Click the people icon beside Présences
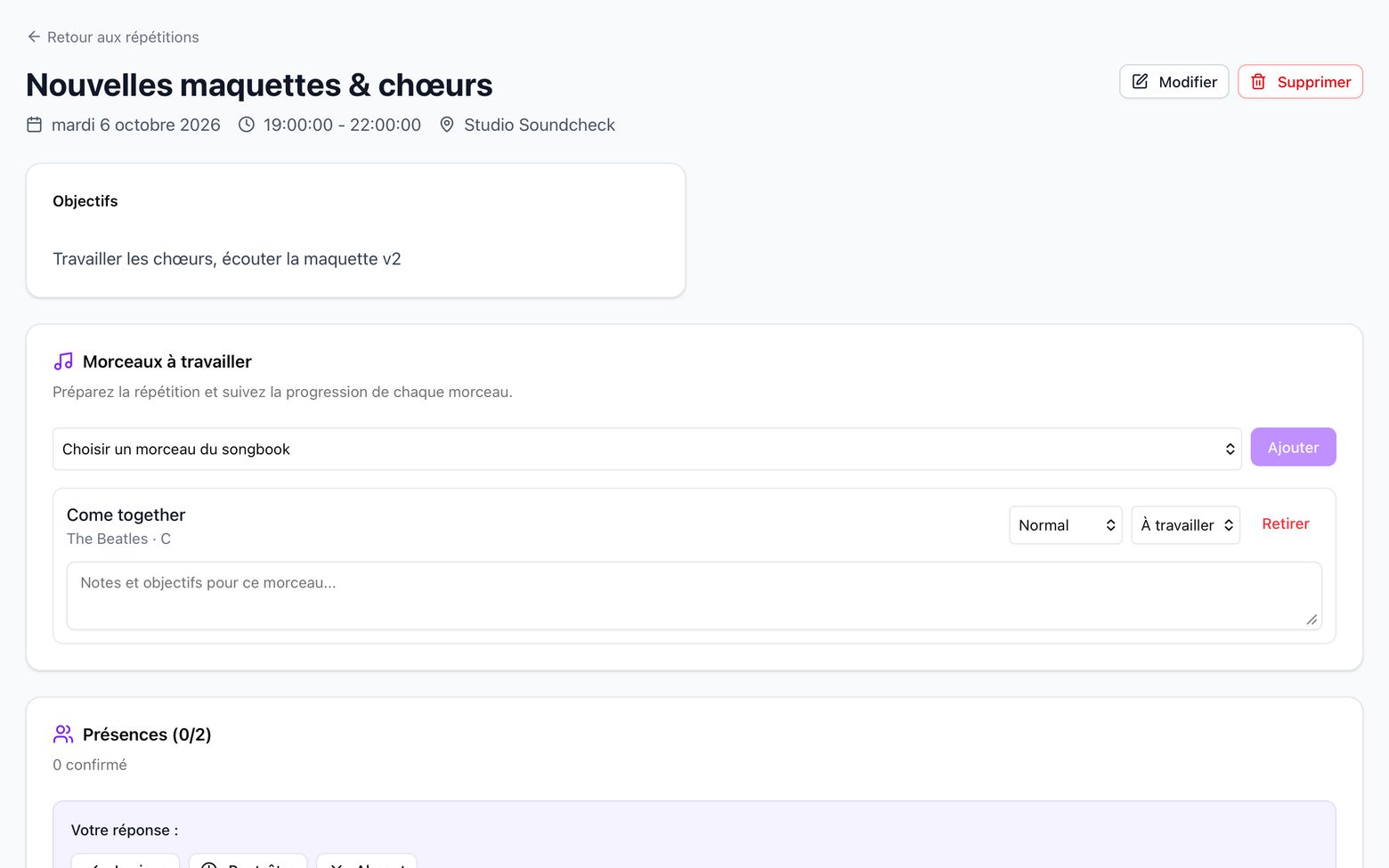The image size is (1389, 868). pyautogui.click(x=63, y=734)
